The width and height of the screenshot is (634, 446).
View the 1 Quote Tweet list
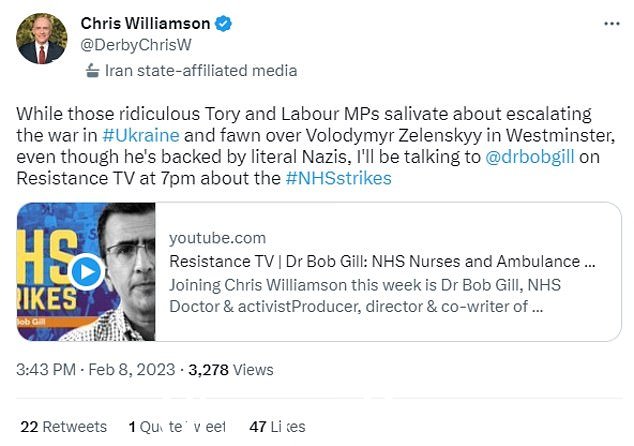pyautogui.click(x=177, y=427)
